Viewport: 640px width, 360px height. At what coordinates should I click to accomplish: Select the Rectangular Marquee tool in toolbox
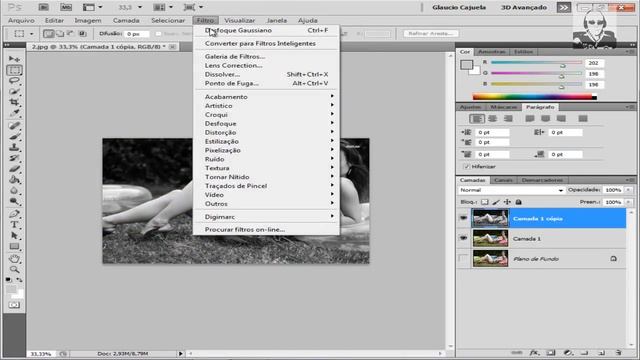coord(14,70)
